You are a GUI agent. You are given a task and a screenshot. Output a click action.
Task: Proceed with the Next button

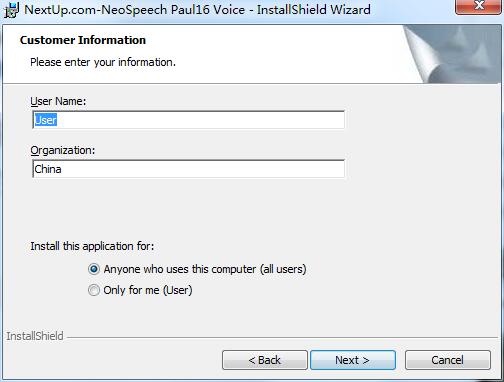[353, 360]
